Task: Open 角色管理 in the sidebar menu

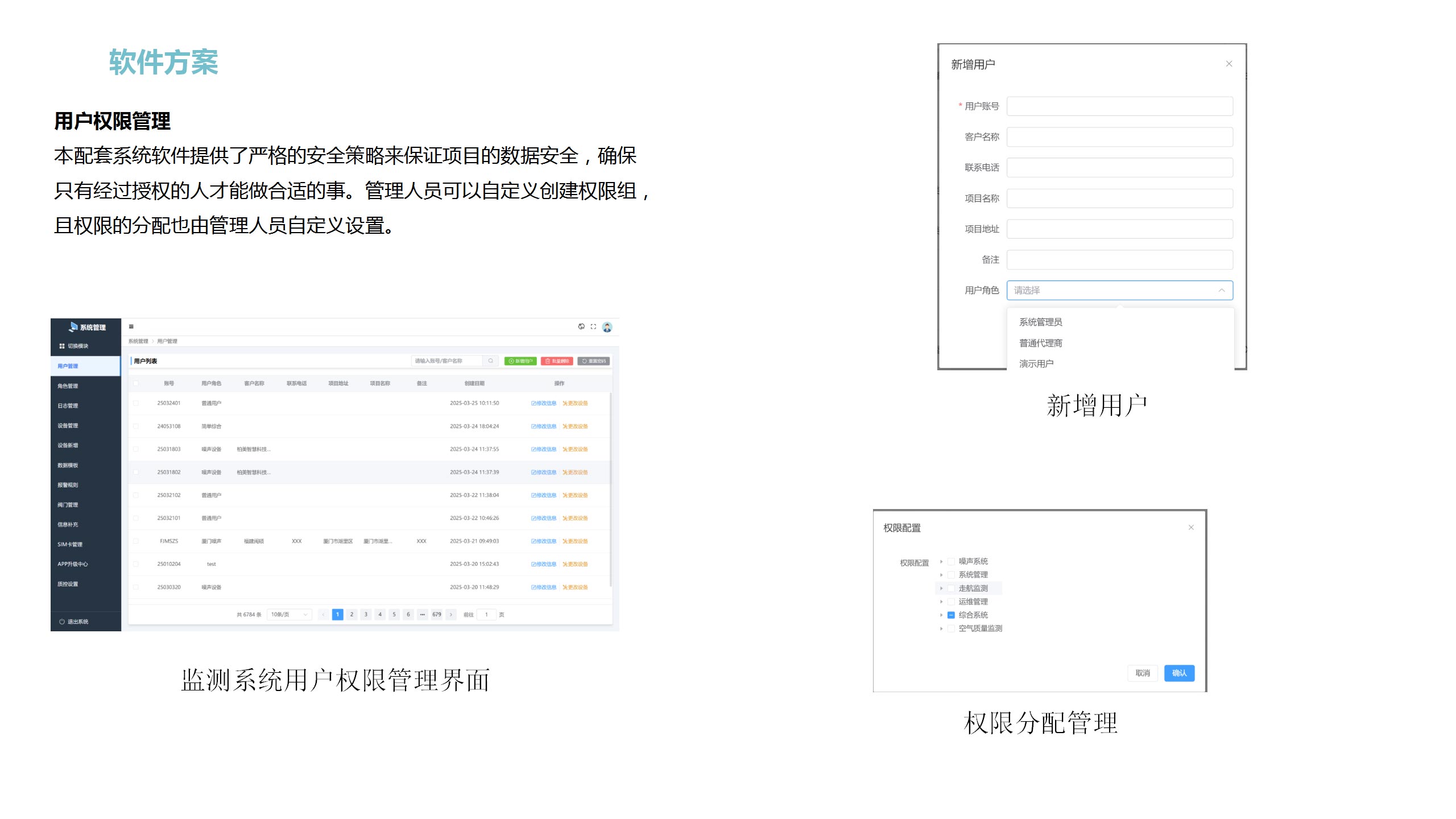Action: tap(68, 386)
